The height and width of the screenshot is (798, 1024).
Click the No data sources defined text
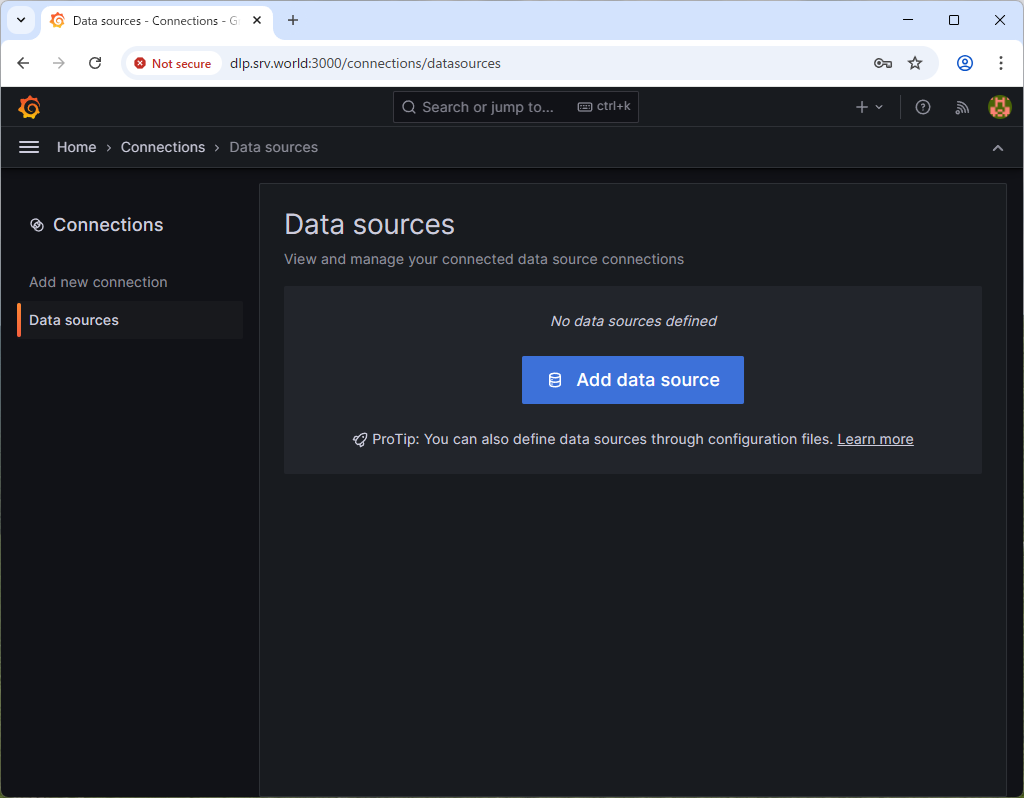tap(633, 321)
